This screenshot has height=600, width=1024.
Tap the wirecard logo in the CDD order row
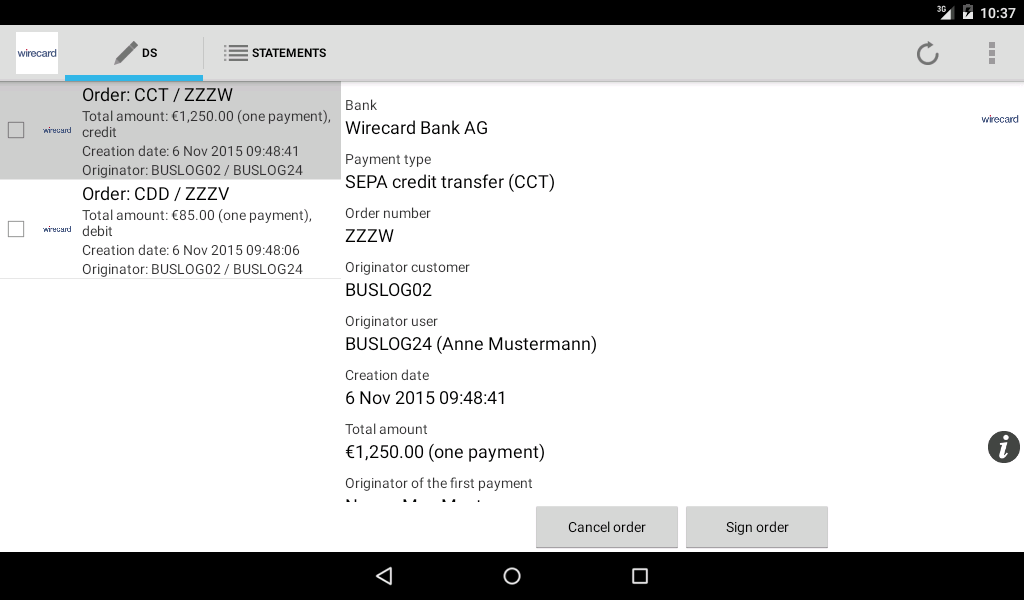pos(57,229)
